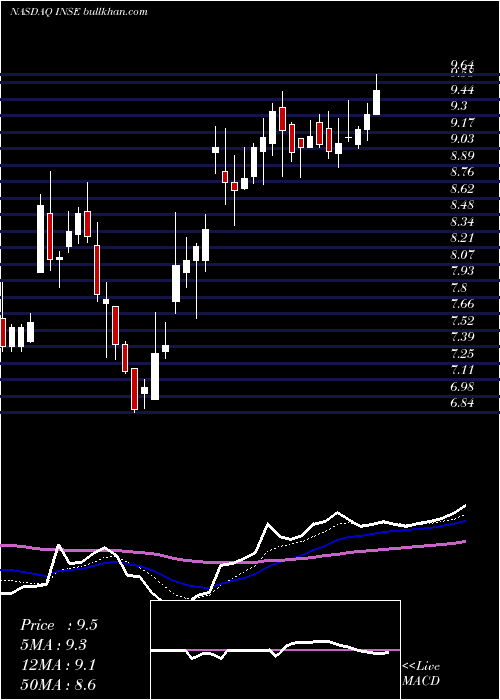
Task: Open the Live MACD inset chart
Action: pyautogui.click(x=275, y=650)
